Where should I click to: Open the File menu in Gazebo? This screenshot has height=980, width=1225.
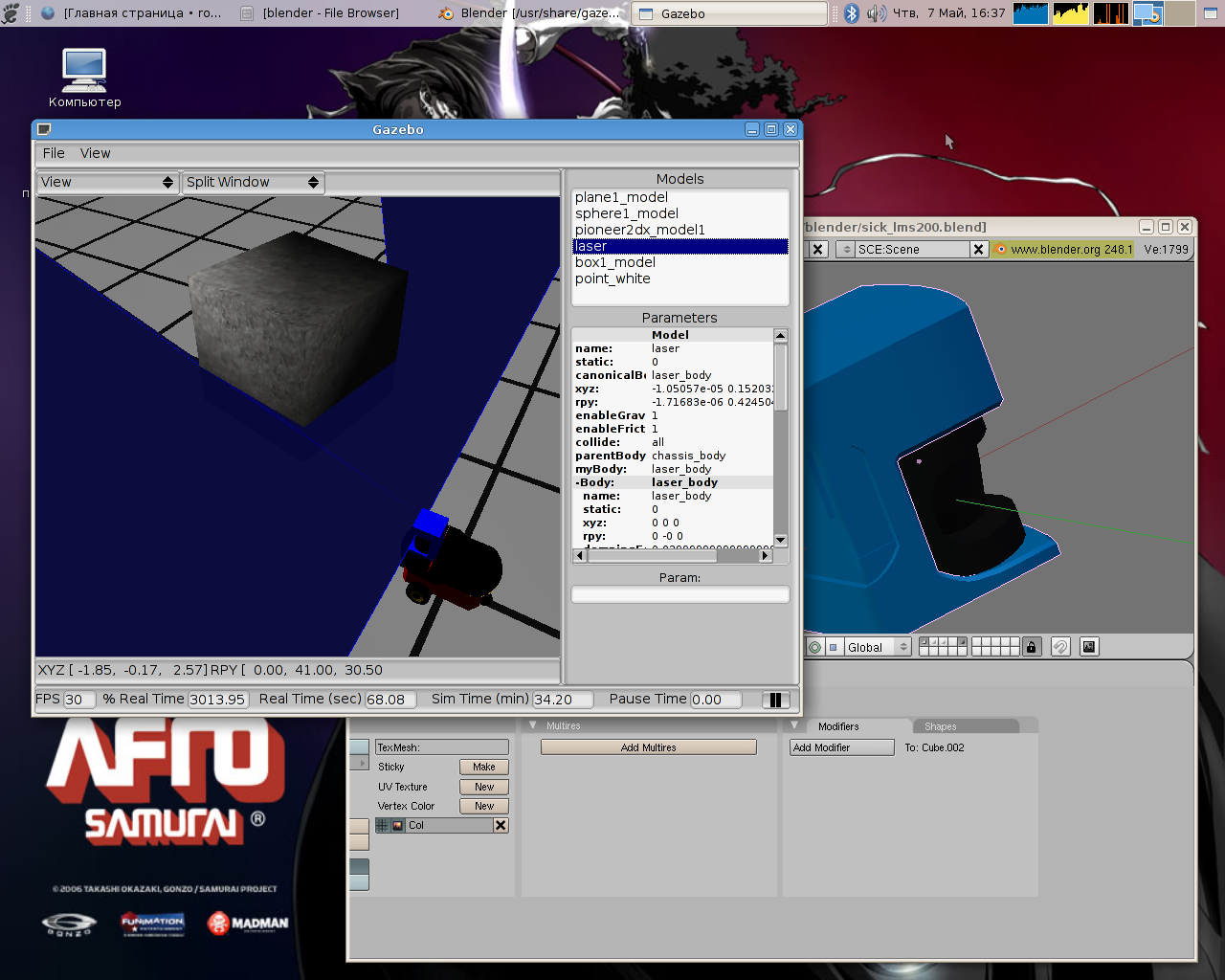[54, 153]
